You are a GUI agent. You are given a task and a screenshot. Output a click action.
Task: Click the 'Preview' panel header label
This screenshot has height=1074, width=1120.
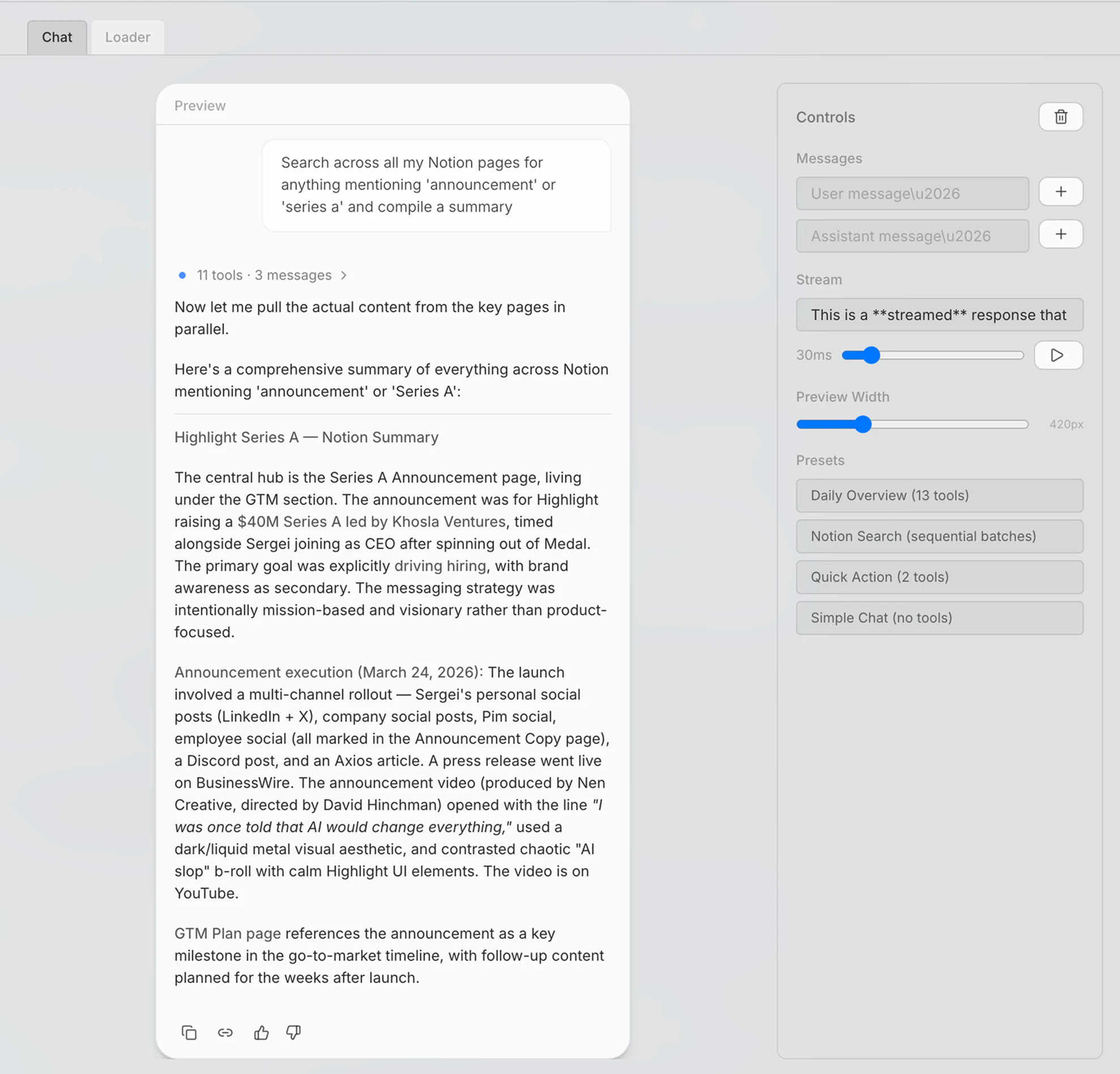[200, 106]
